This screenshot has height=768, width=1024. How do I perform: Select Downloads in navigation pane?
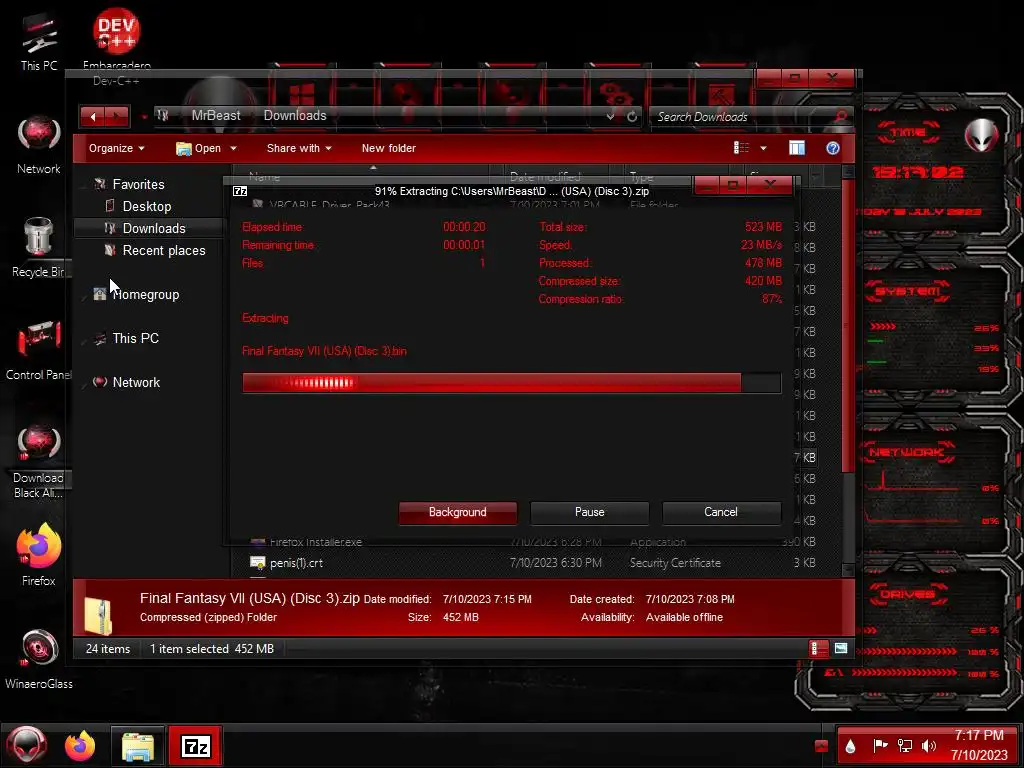[x=153, y=229]
